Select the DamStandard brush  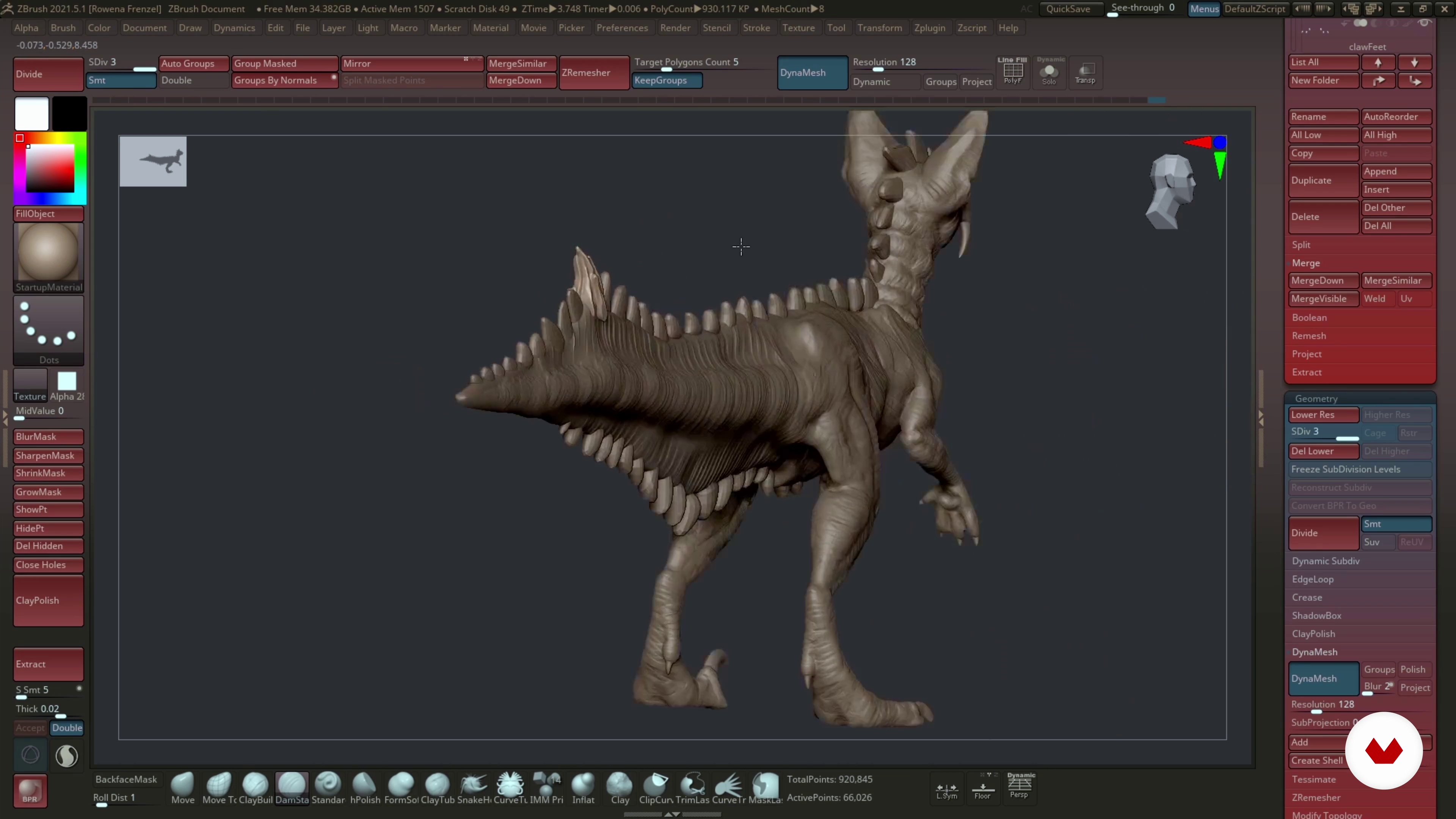click(292, 788)
